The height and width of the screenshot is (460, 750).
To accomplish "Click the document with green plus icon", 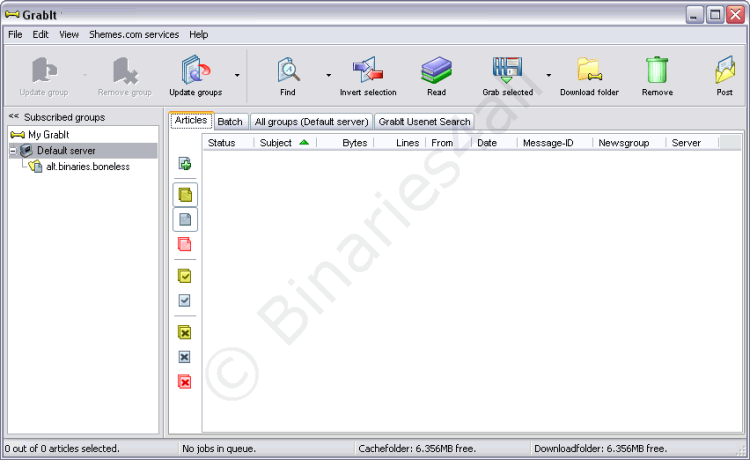I will point(185,164).
